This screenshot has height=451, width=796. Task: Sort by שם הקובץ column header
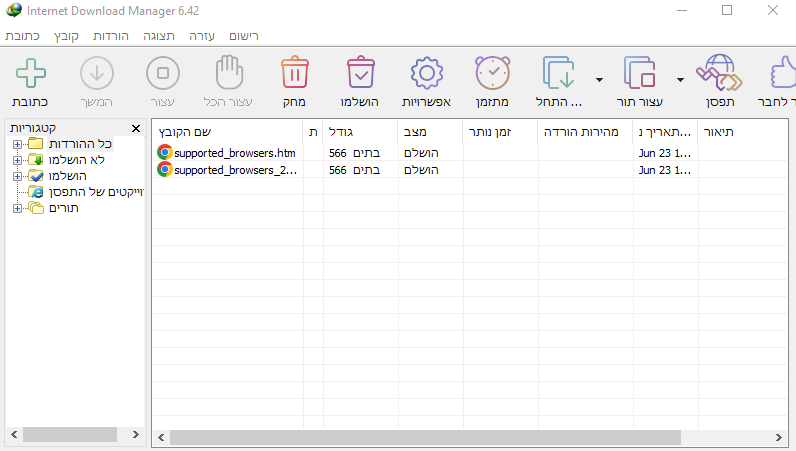[x=227, y=132]
